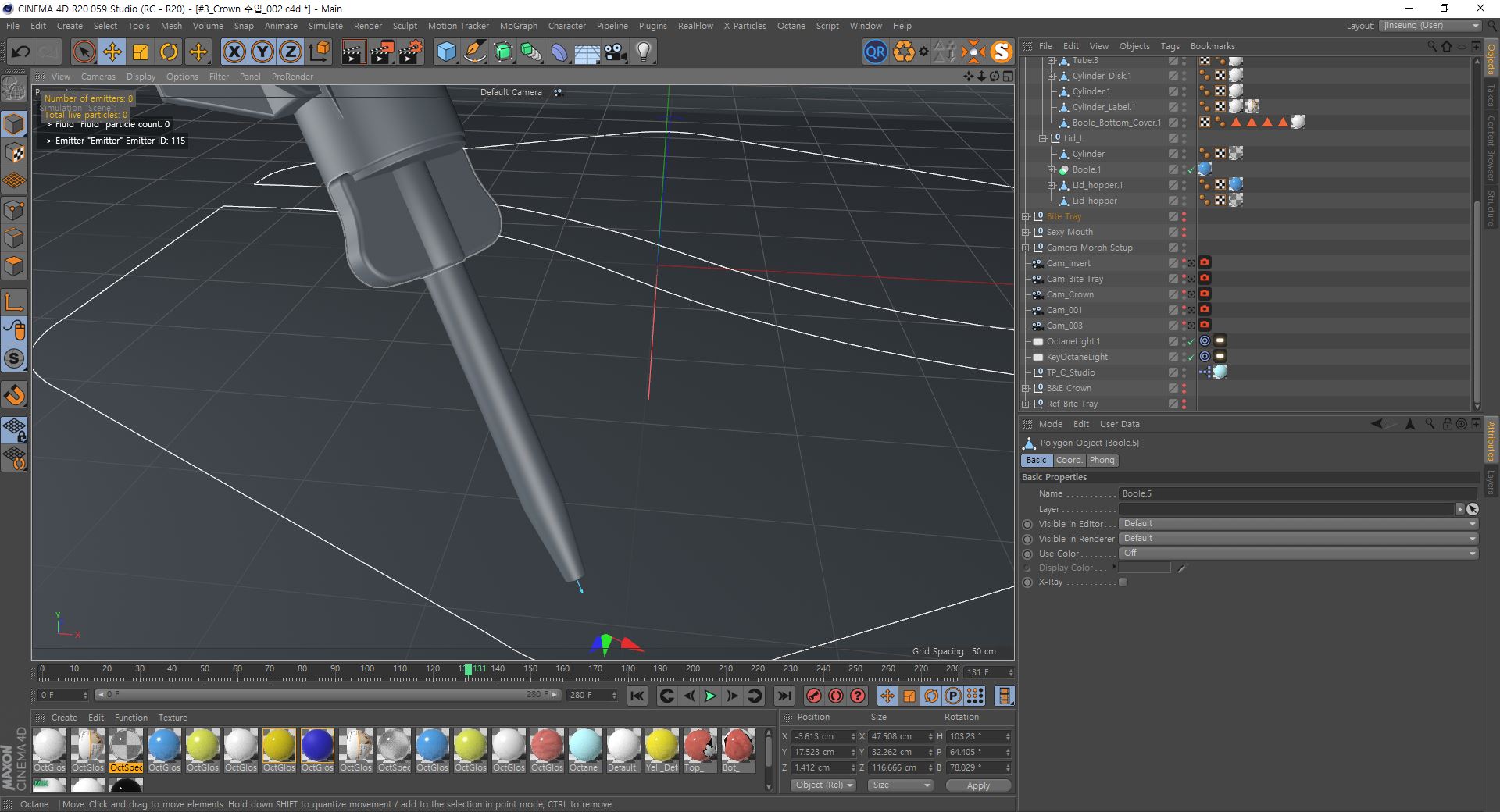Click the orange magnet icon in left toolbar
The height and width of the screenshot is (812, 1500).
(14, 395)
